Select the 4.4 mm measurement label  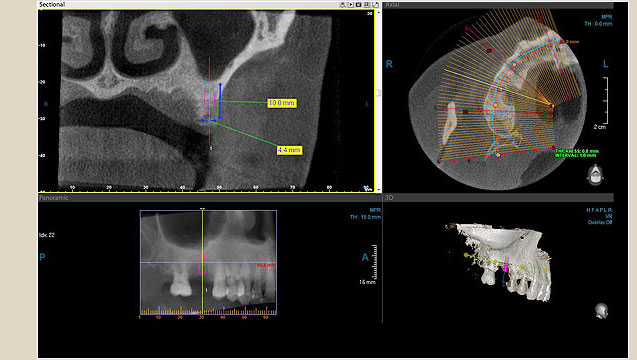(x=289, y=150)
